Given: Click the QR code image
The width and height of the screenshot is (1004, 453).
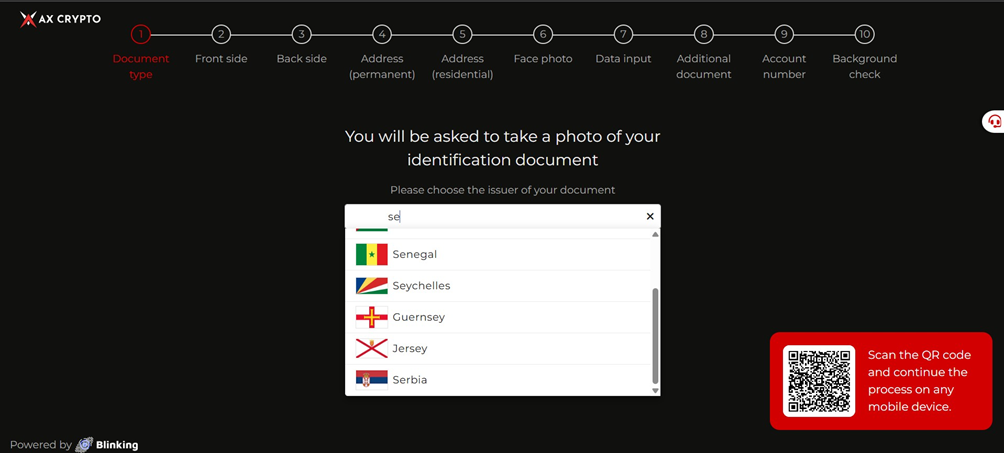Looking at the screenshot, I should tap(819, 381).
